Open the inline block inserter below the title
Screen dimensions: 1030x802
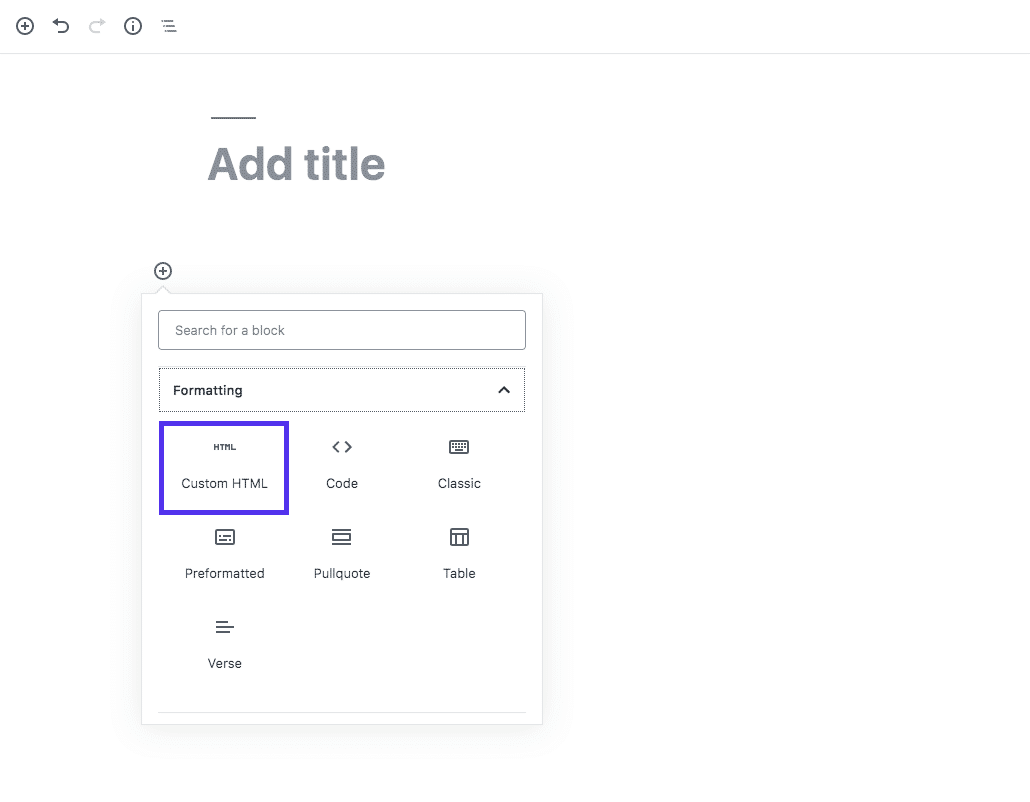[162, 270]
